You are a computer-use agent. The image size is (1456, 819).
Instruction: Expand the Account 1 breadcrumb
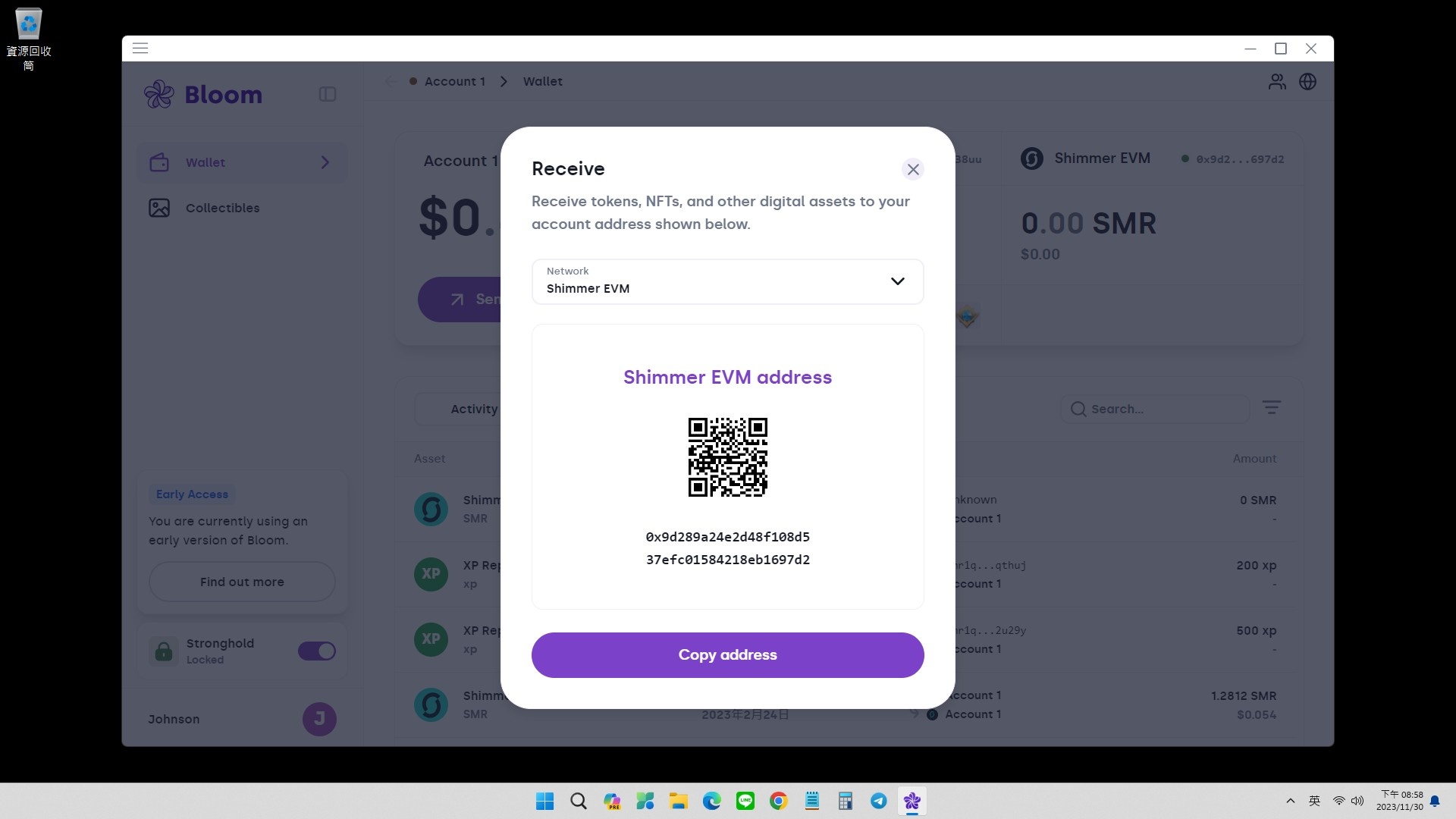point(453,81)
